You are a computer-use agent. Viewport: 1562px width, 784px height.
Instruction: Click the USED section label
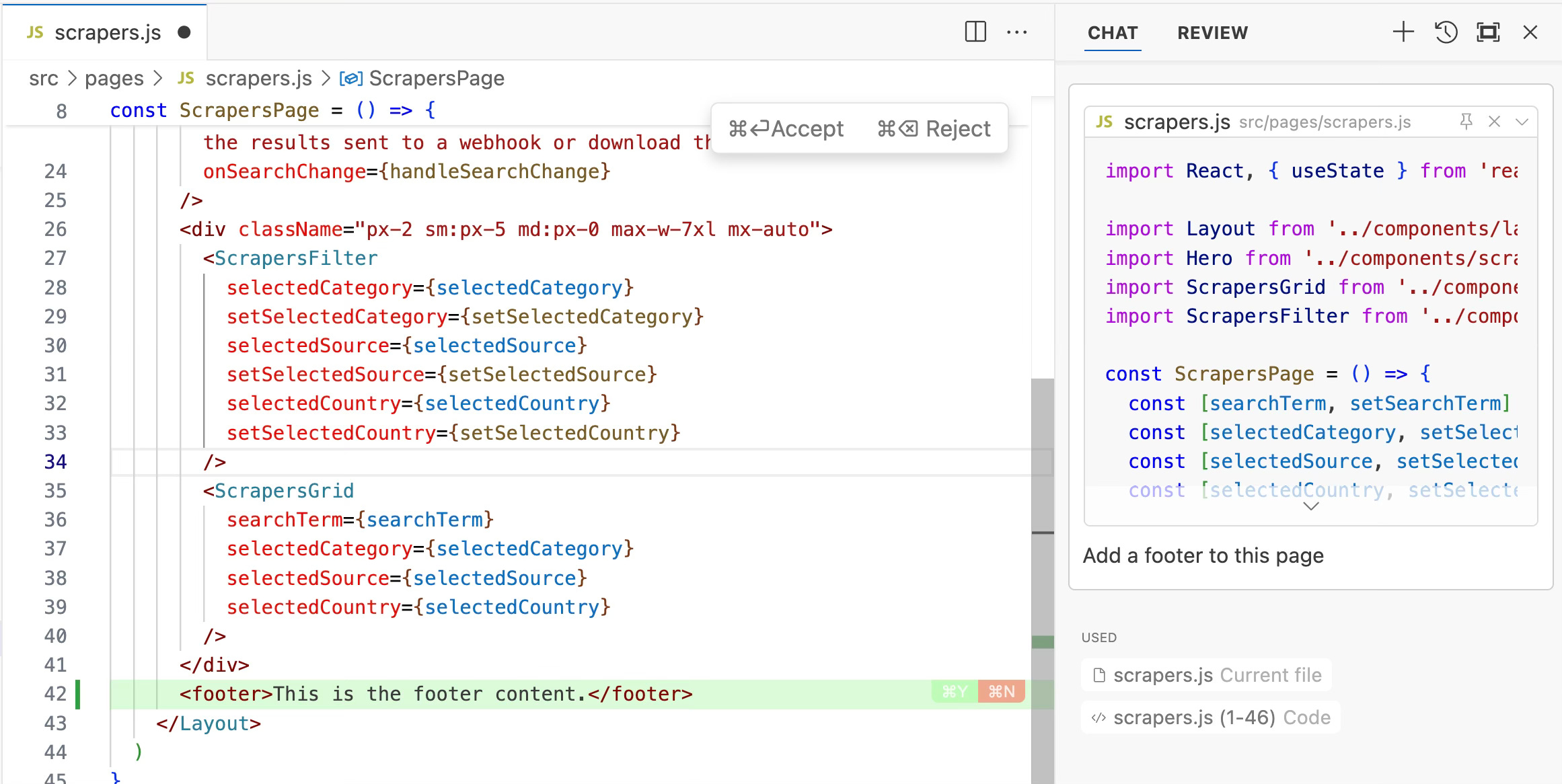(x=1099, y=637)
